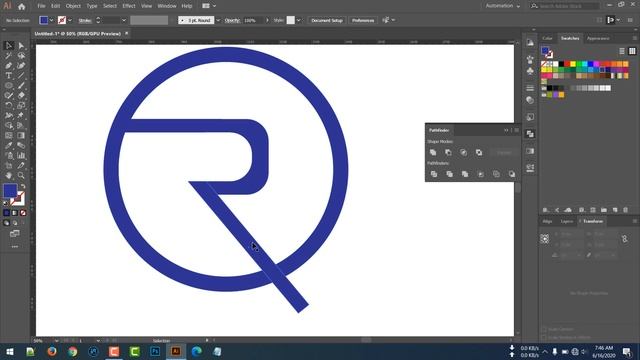
Task: Pick the Lasso tool
Action: tap(21, 56)
